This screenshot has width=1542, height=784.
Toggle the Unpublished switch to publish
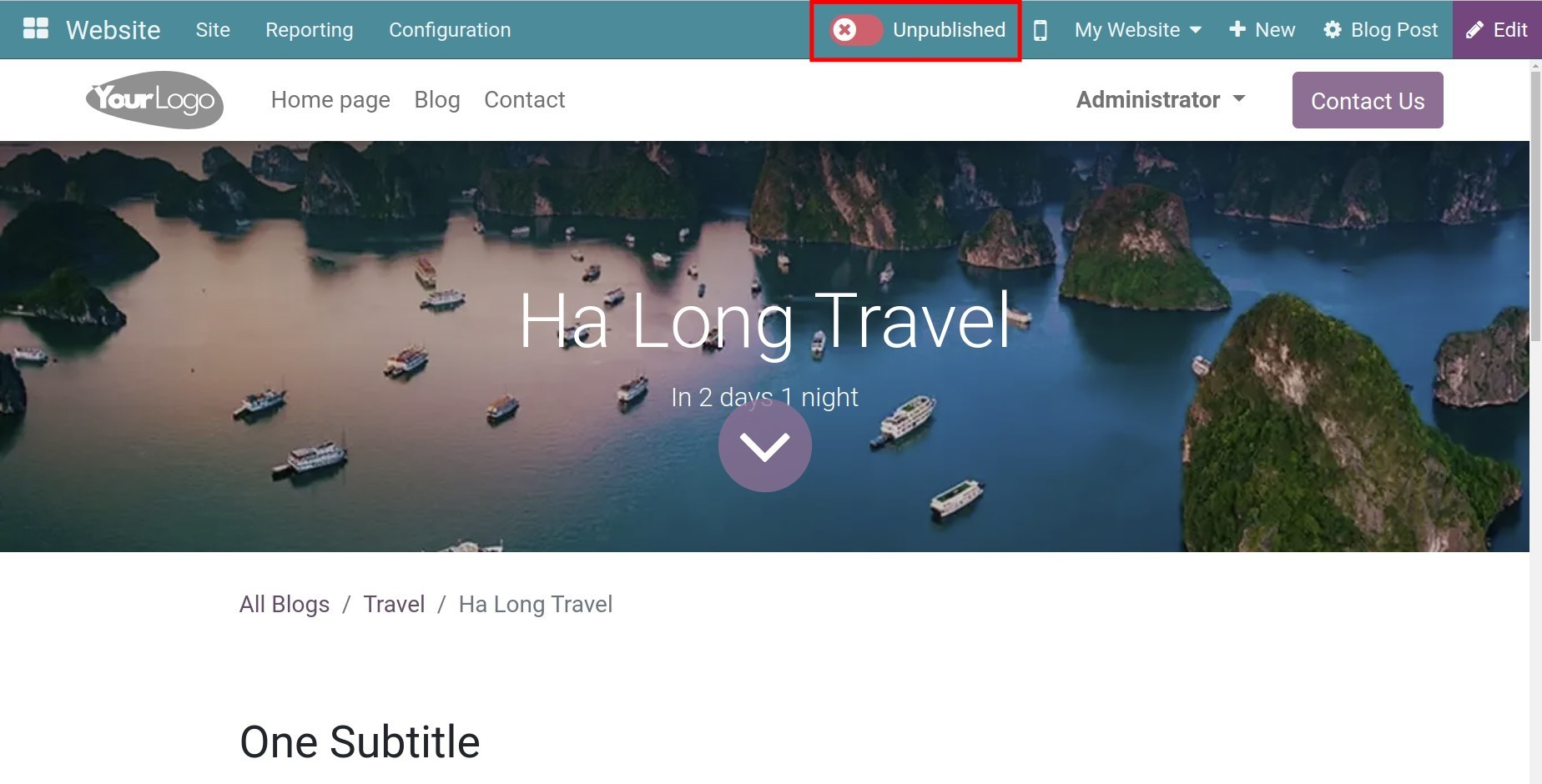click(855, 30)
